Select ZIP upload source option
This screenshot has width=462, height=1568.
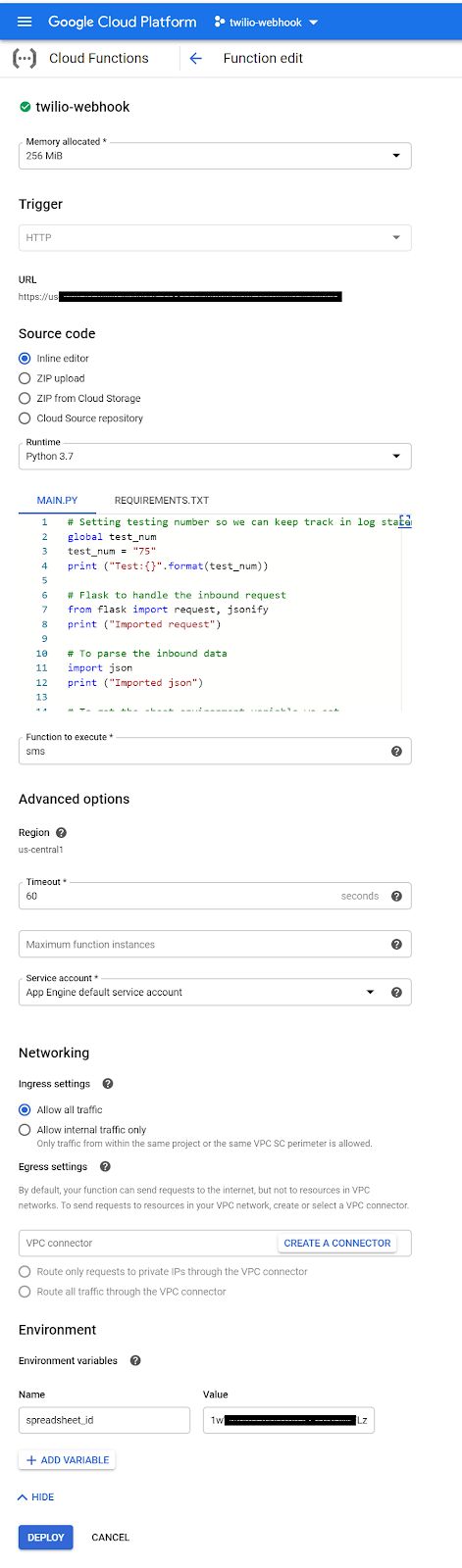(x=25, y=378)
